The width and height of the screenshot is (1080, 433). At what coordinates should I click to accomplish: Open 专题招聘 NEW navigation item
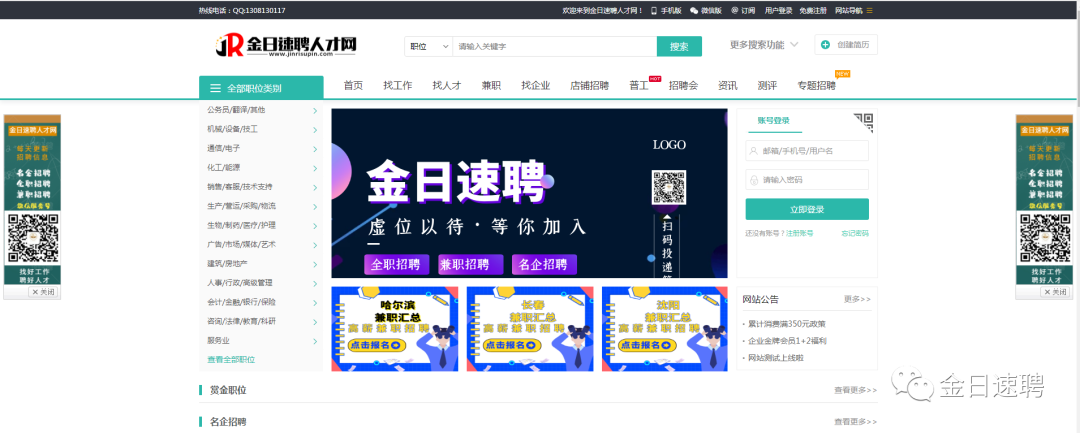click(817, 86)
